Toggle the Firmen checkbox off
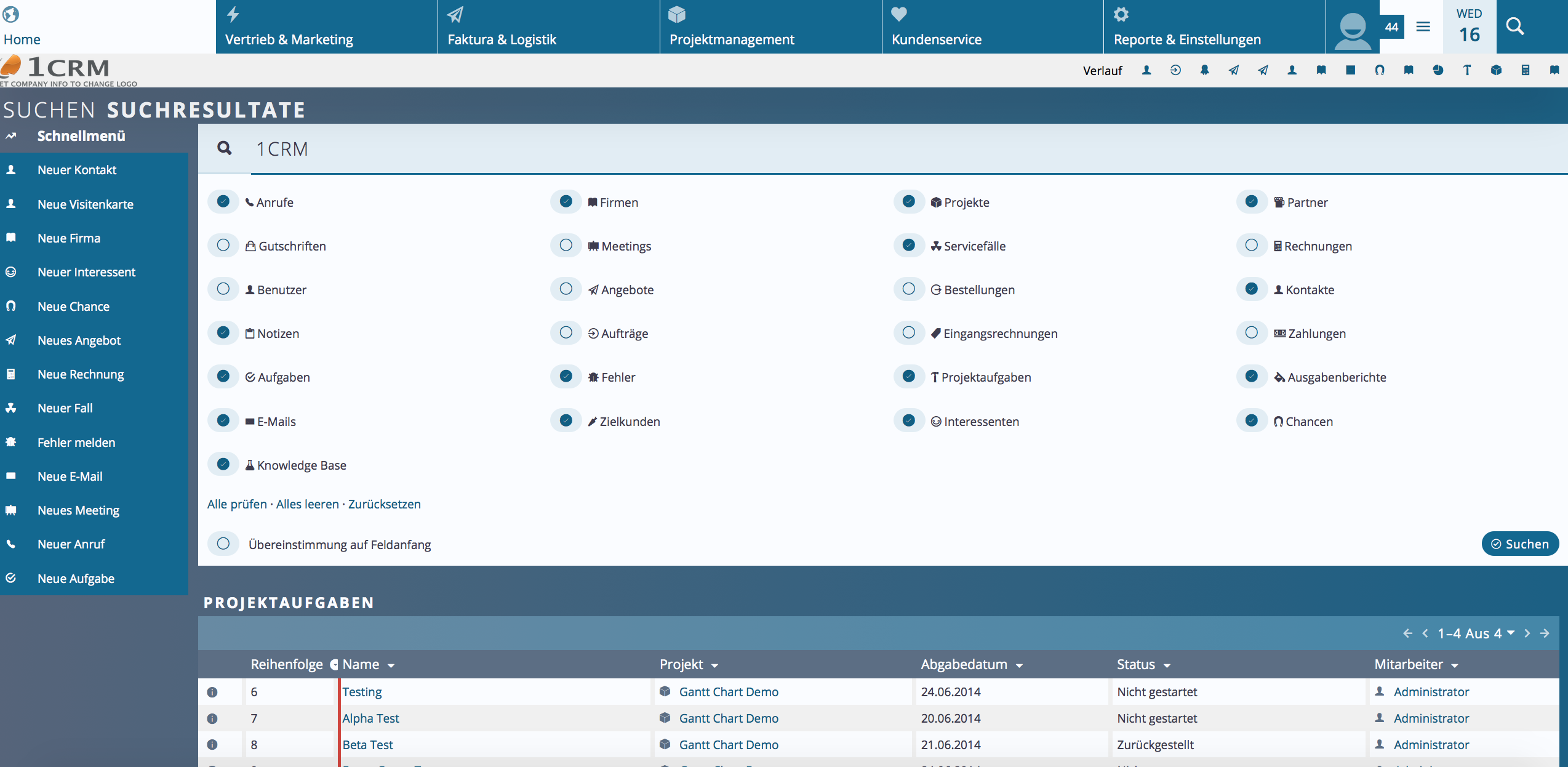 coord(566,201)
